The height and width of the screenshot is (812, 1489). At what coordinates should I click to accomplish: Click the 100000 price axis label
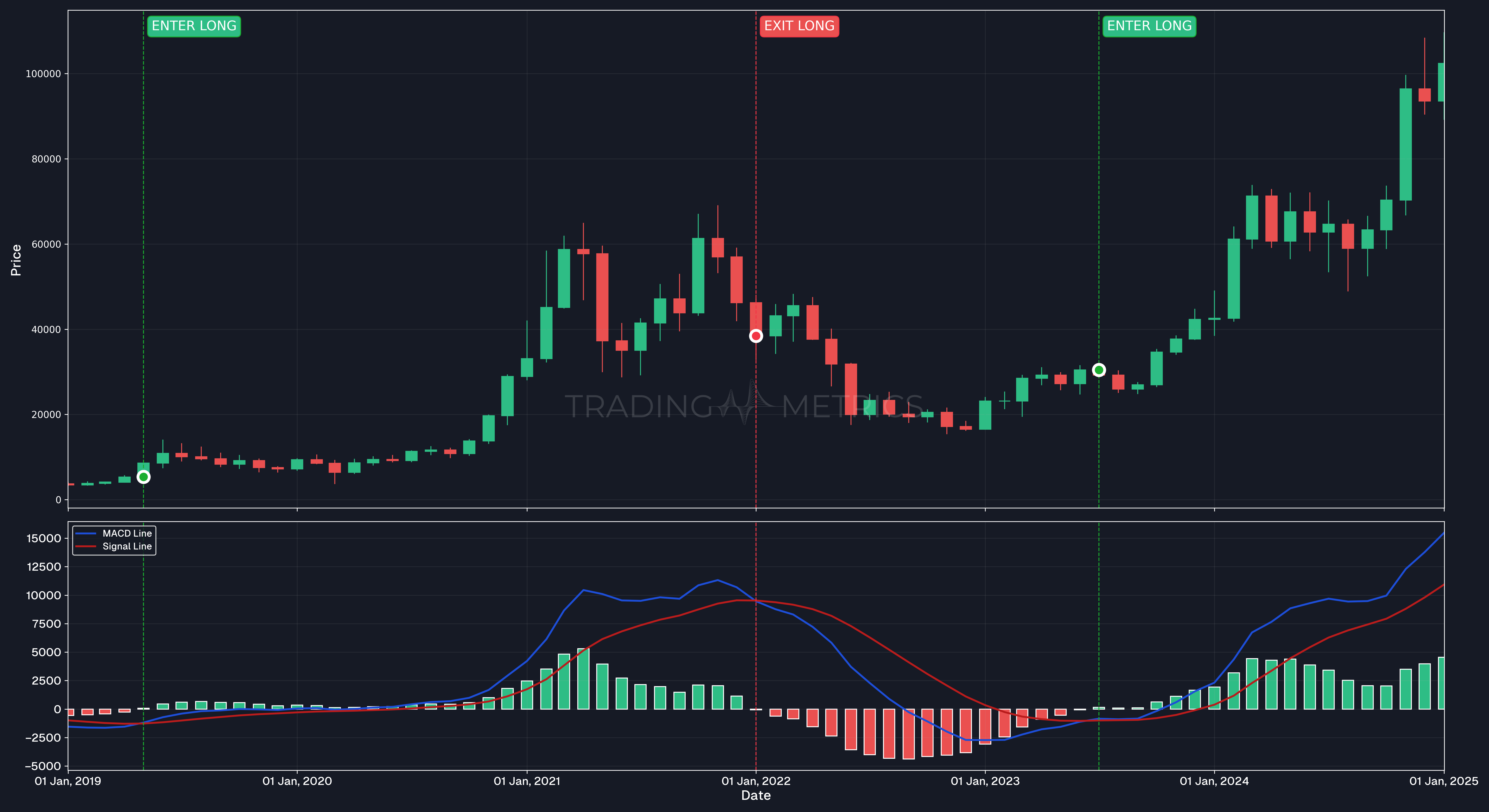click(43, 74)
